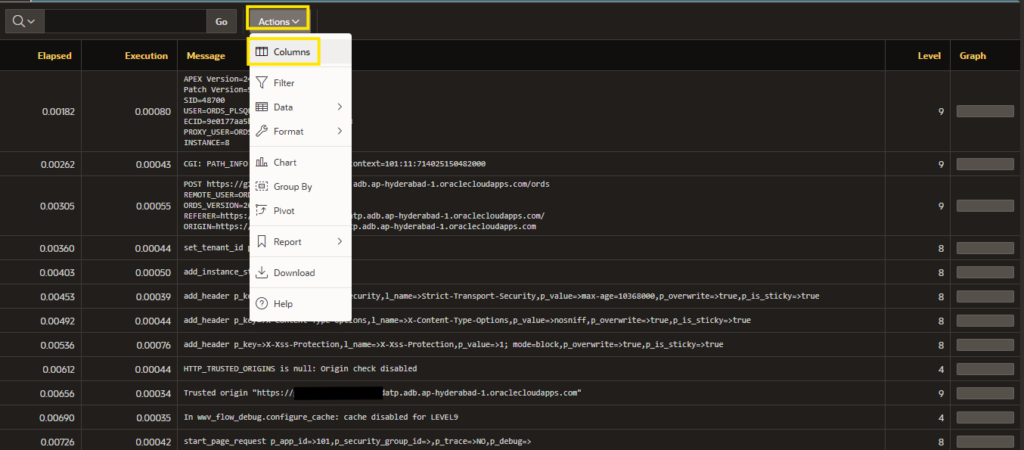This screenshot has height=450, width=1024.
Task: Click graph bar in the 0.00182 row
Action: (985, 112)
